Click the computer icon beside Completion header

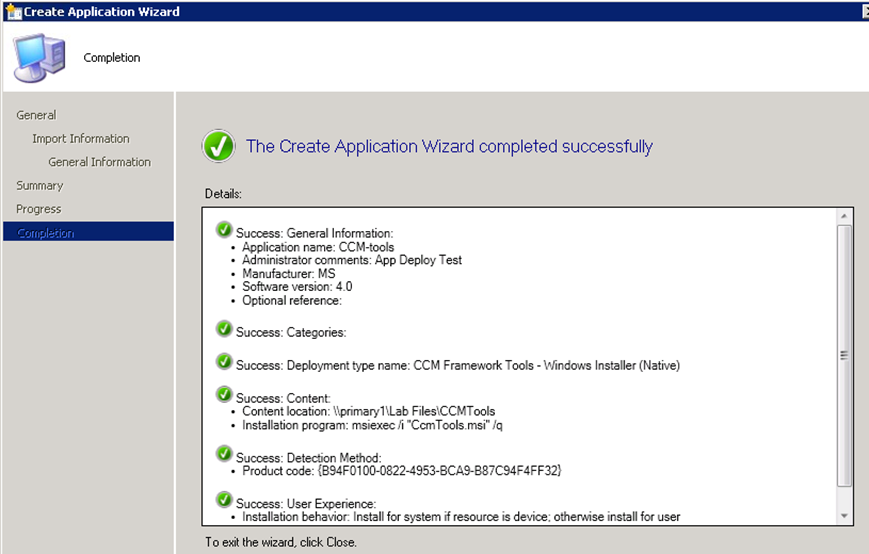(x=40, y=58)
